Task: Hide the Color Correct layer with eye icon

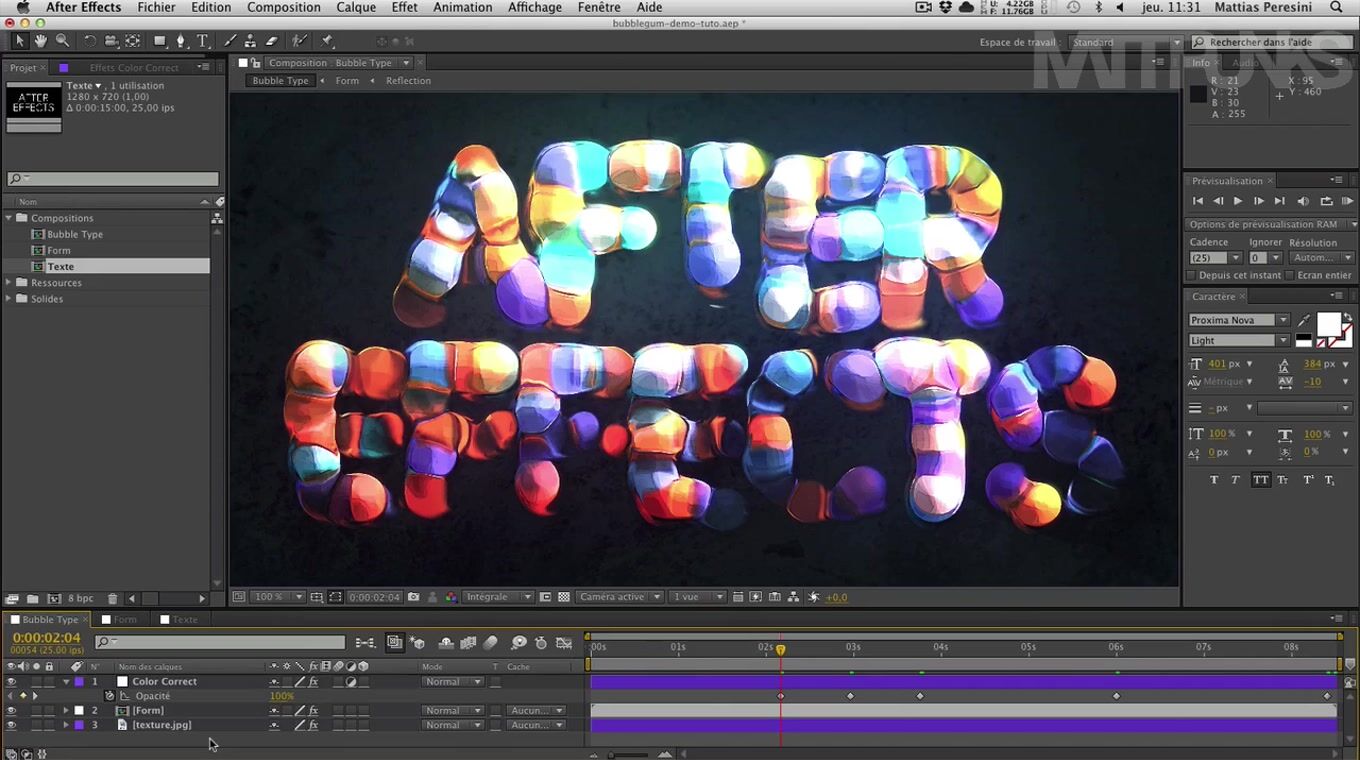Action: 11,682
